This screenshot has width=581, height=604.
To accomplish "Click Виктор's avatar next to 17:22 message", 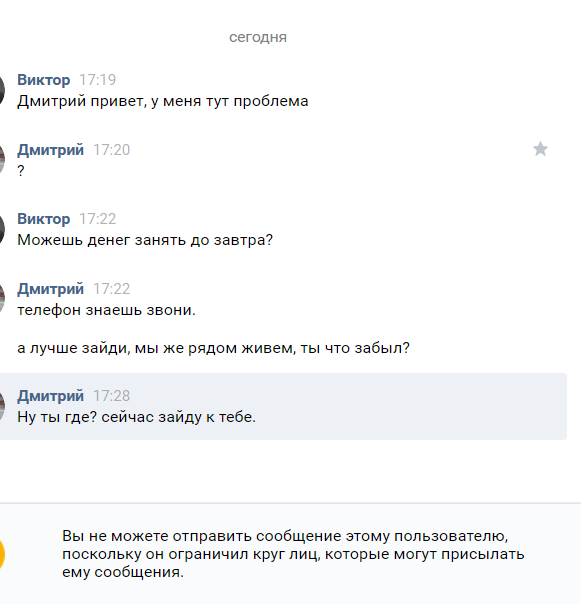I will [2, 230].
